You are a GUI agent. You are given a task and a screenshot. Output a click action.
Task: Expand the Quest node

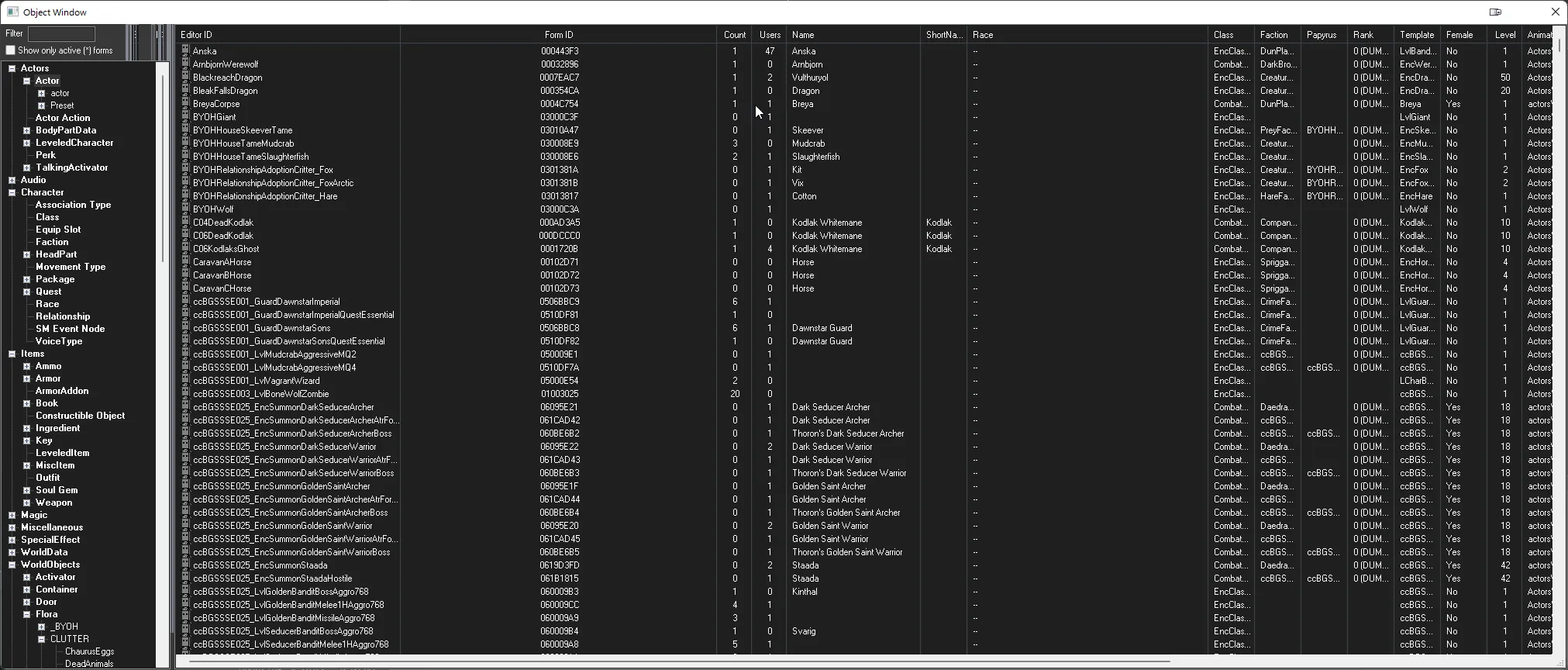click(x=26, y=292)
